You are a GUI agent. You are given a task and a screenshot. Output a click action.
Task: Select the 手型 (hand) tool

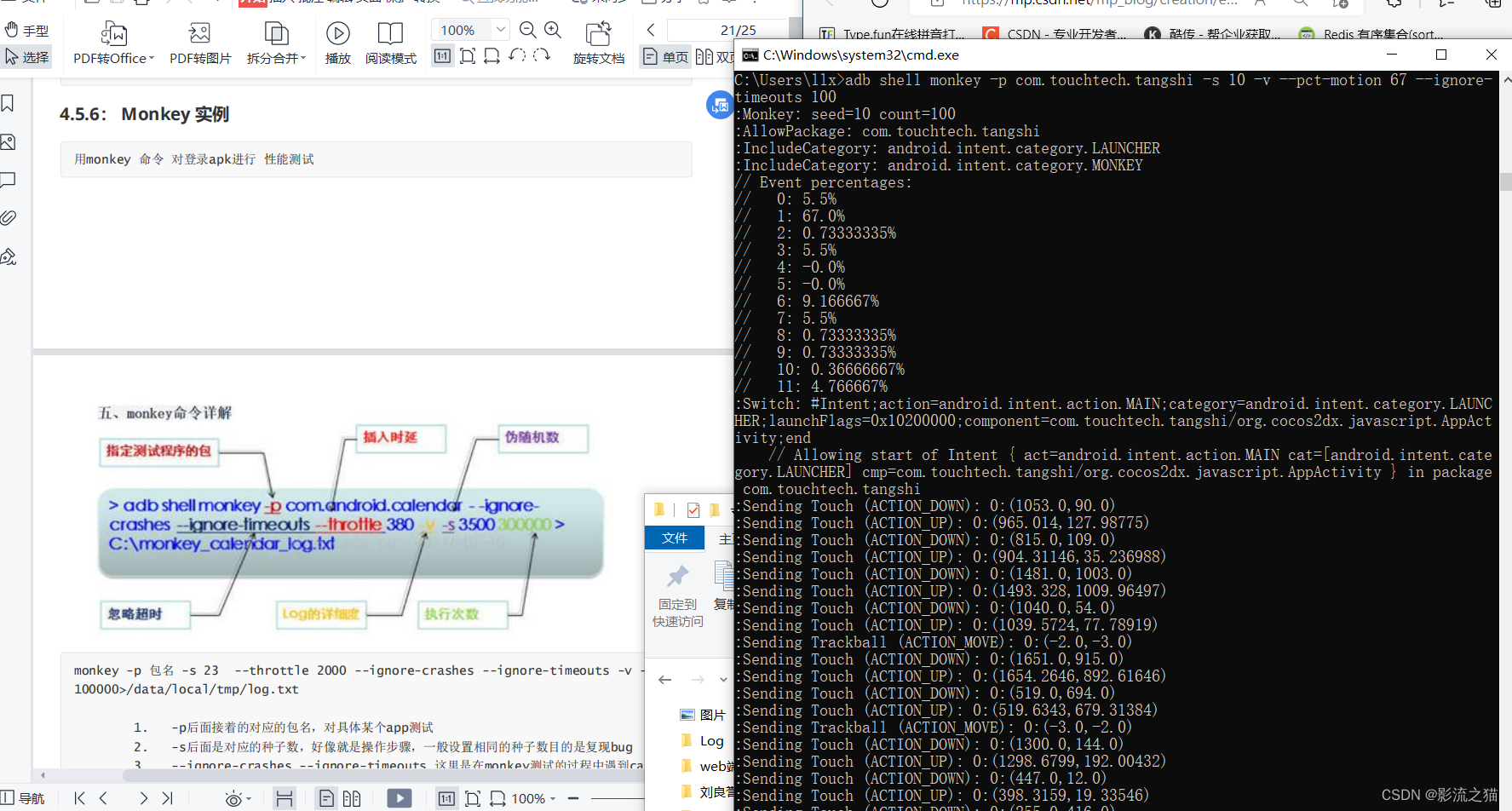28,30
